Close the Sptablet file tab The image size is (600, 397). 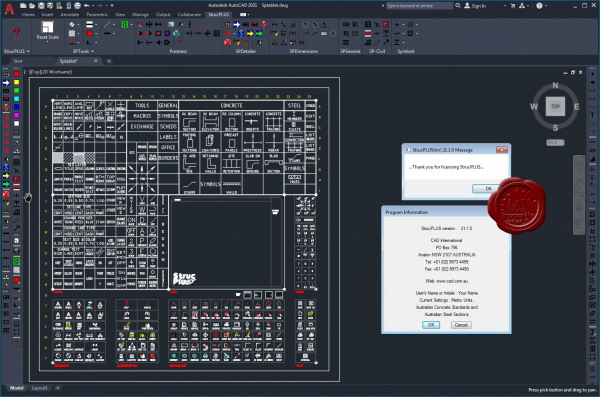(x=96, y=60)
